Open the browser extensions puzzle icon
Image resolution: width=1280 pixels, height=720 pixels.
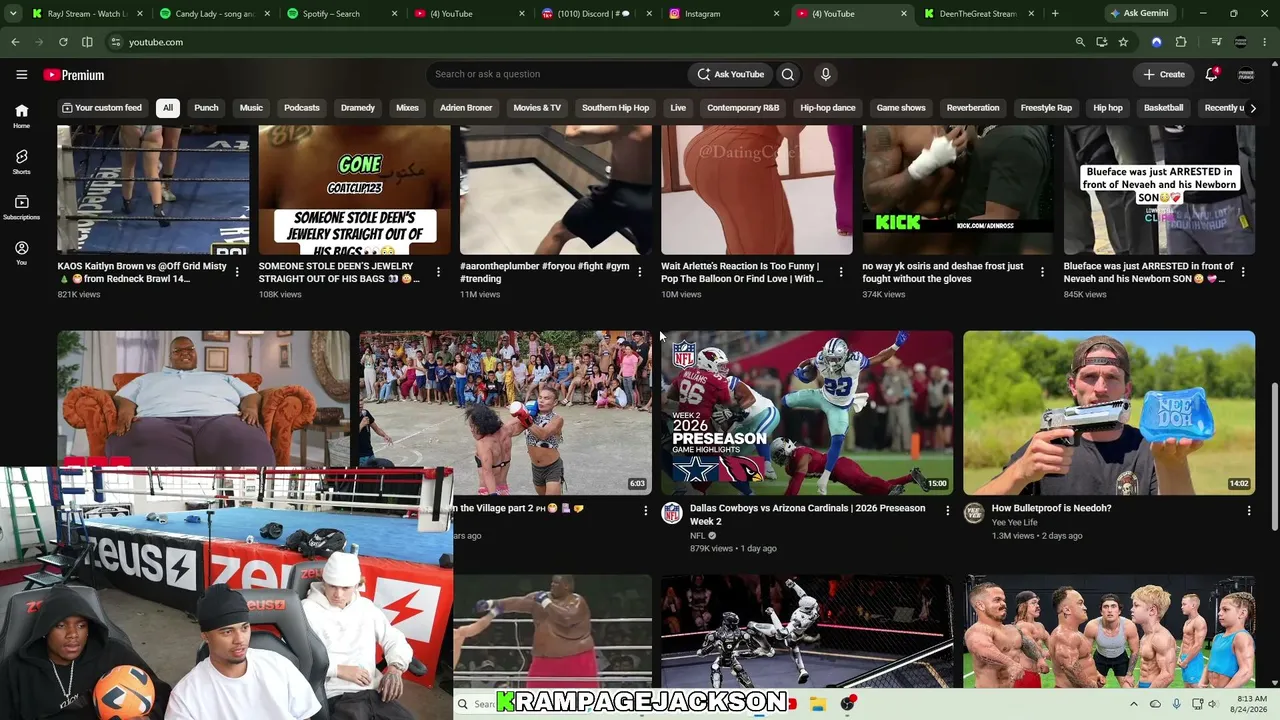[1181, 42]
